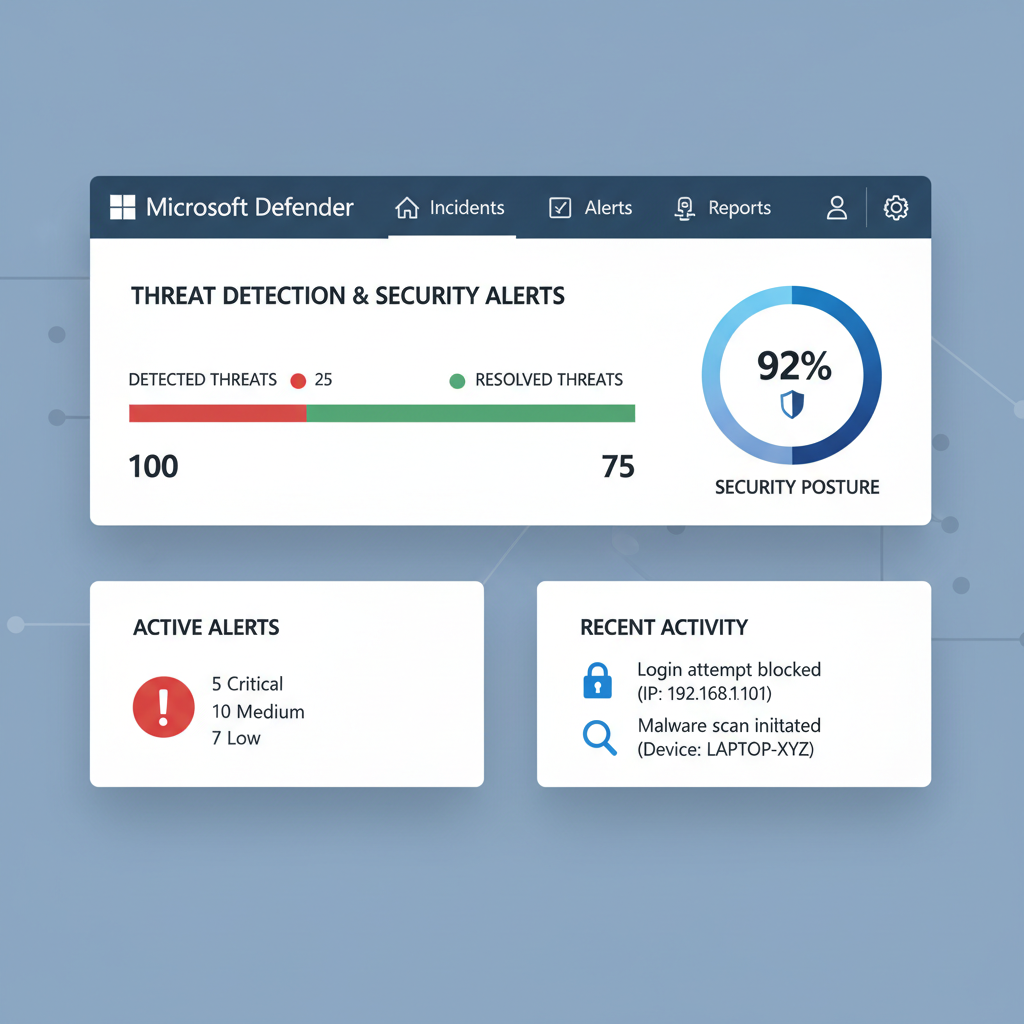Select the '7 Low' alerts line
Viewport: 1024px width, 1024px height.
[236, 738]
